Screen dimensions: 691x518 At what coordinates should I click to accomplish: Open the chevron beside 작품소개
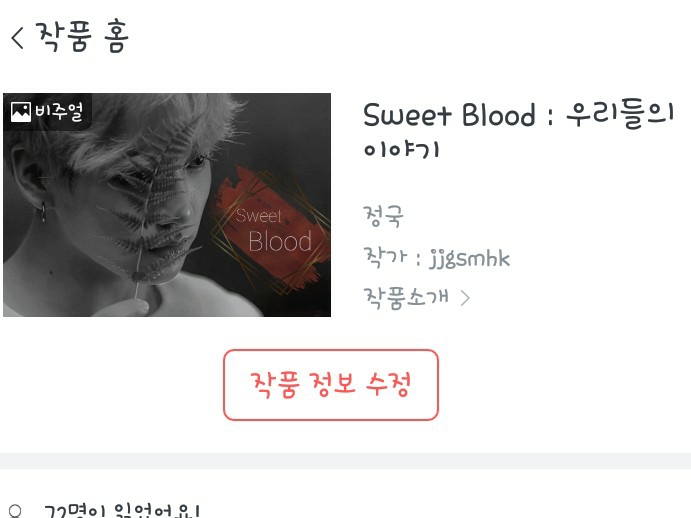pos(465,298)
